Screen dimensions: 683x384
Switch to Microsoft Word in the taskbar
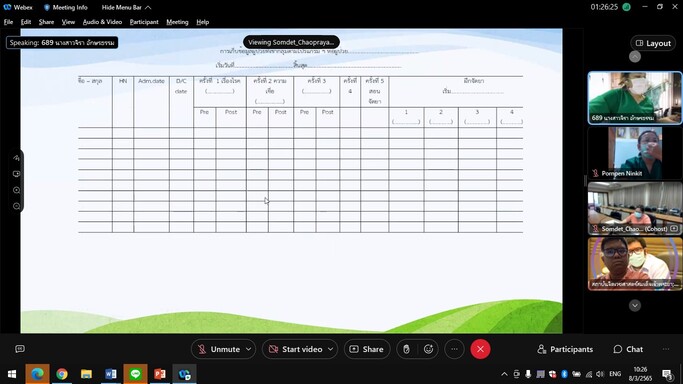[x=111, y=374]
